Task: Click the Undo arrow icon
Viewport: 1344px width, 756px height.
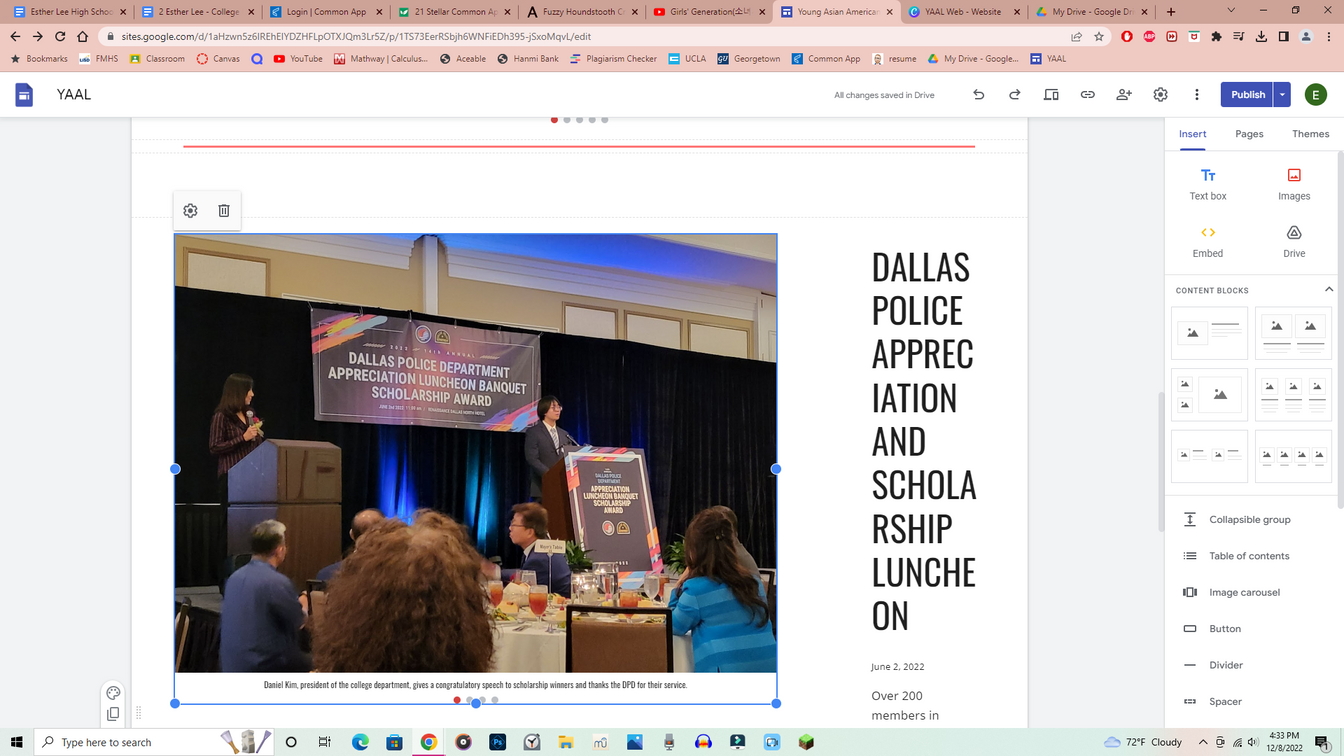Action: click(978, 95)
